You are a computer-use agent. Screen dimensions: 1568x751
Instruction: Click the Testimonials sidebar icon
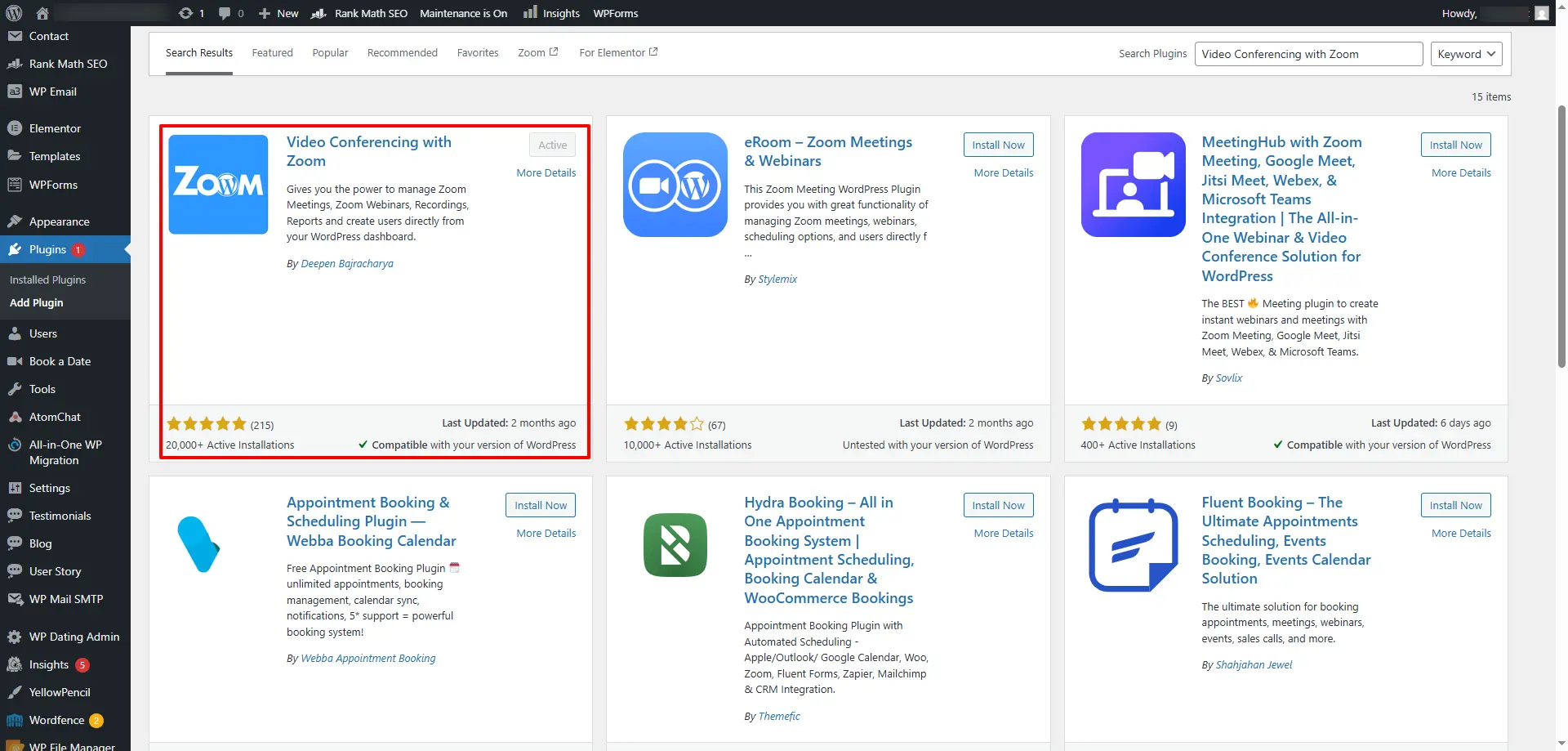[x=15, y=516]
